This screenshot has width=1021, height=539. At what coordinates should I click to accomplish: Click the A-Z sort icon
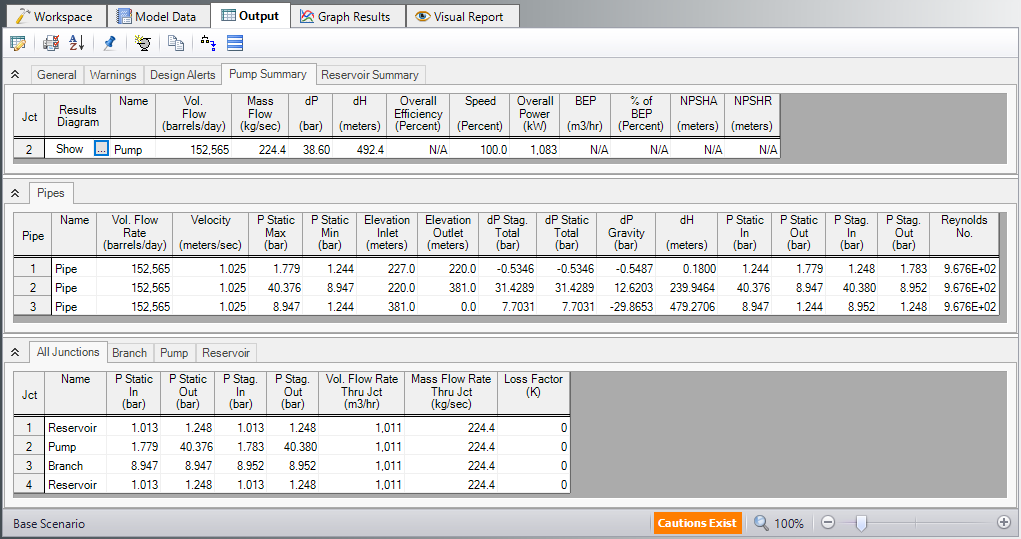(77, 43)
